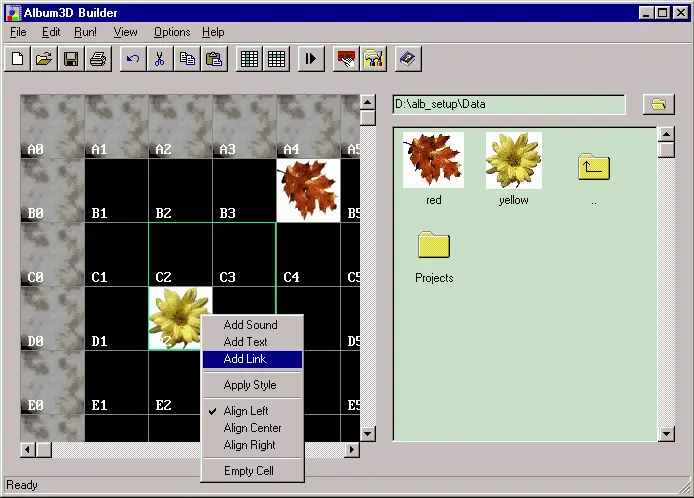Cut the selection with the scissors icon

(x=160, y=58)
